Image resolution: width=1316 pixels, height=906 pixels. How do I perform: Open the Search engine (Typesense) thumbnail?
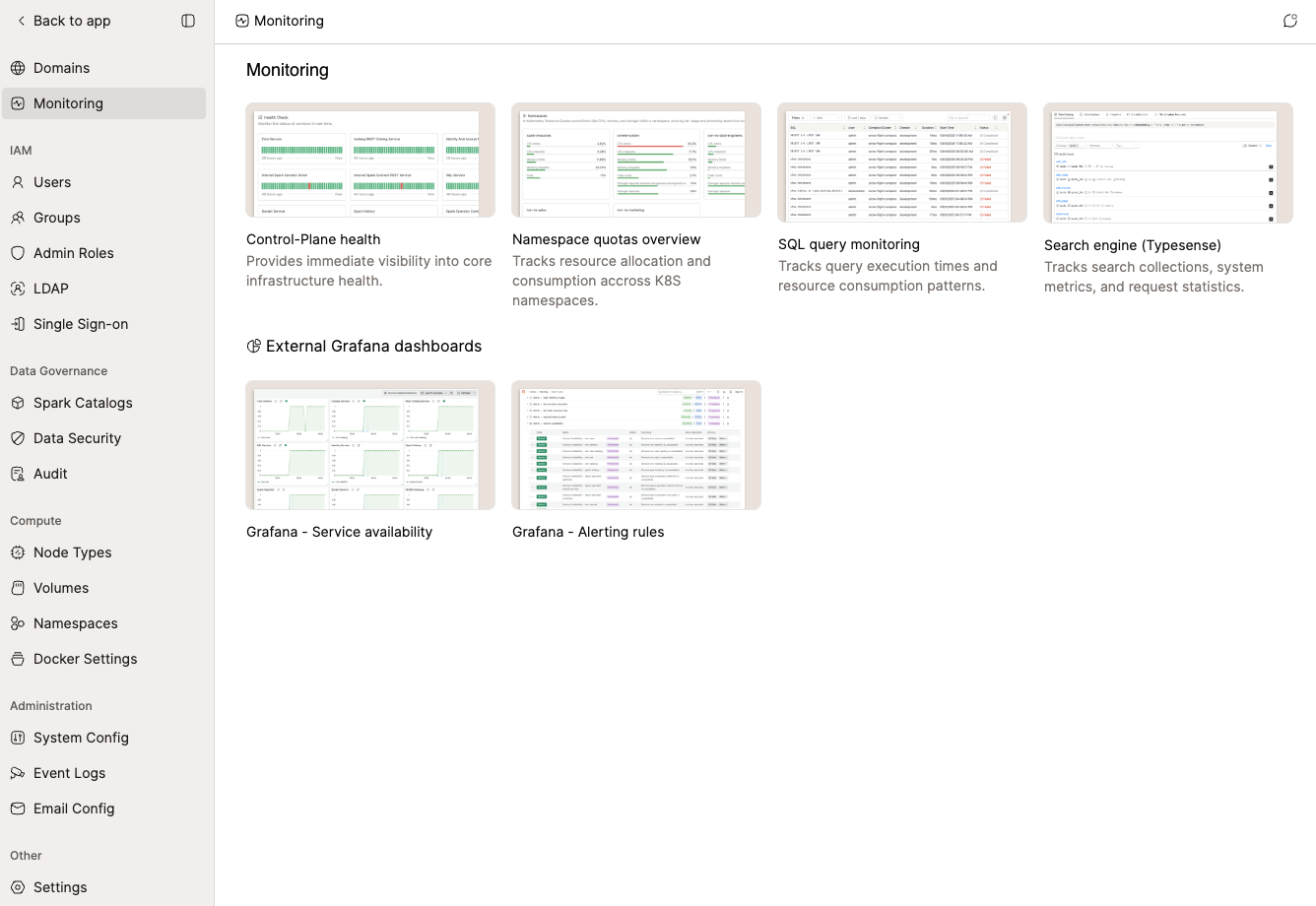pos(1168,162)
